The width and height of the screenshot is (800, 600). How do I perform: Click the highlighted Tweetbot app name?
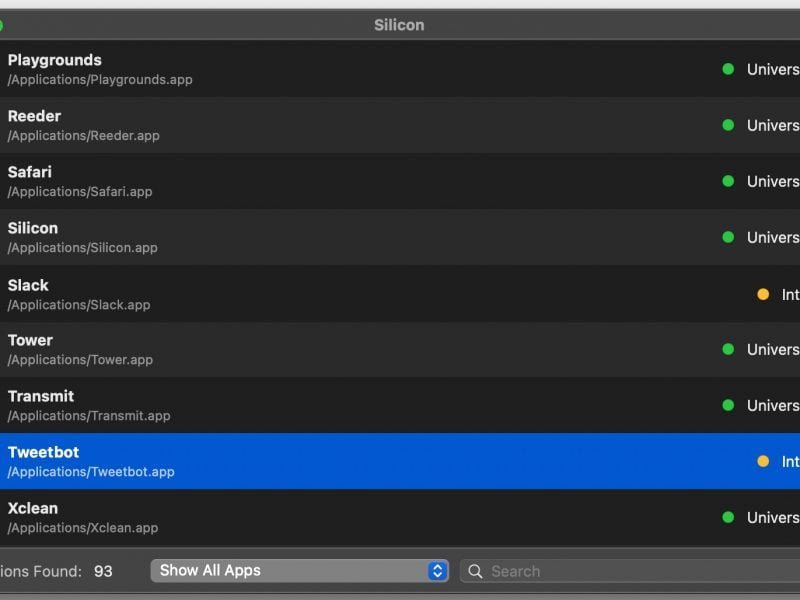pos(43,452)
